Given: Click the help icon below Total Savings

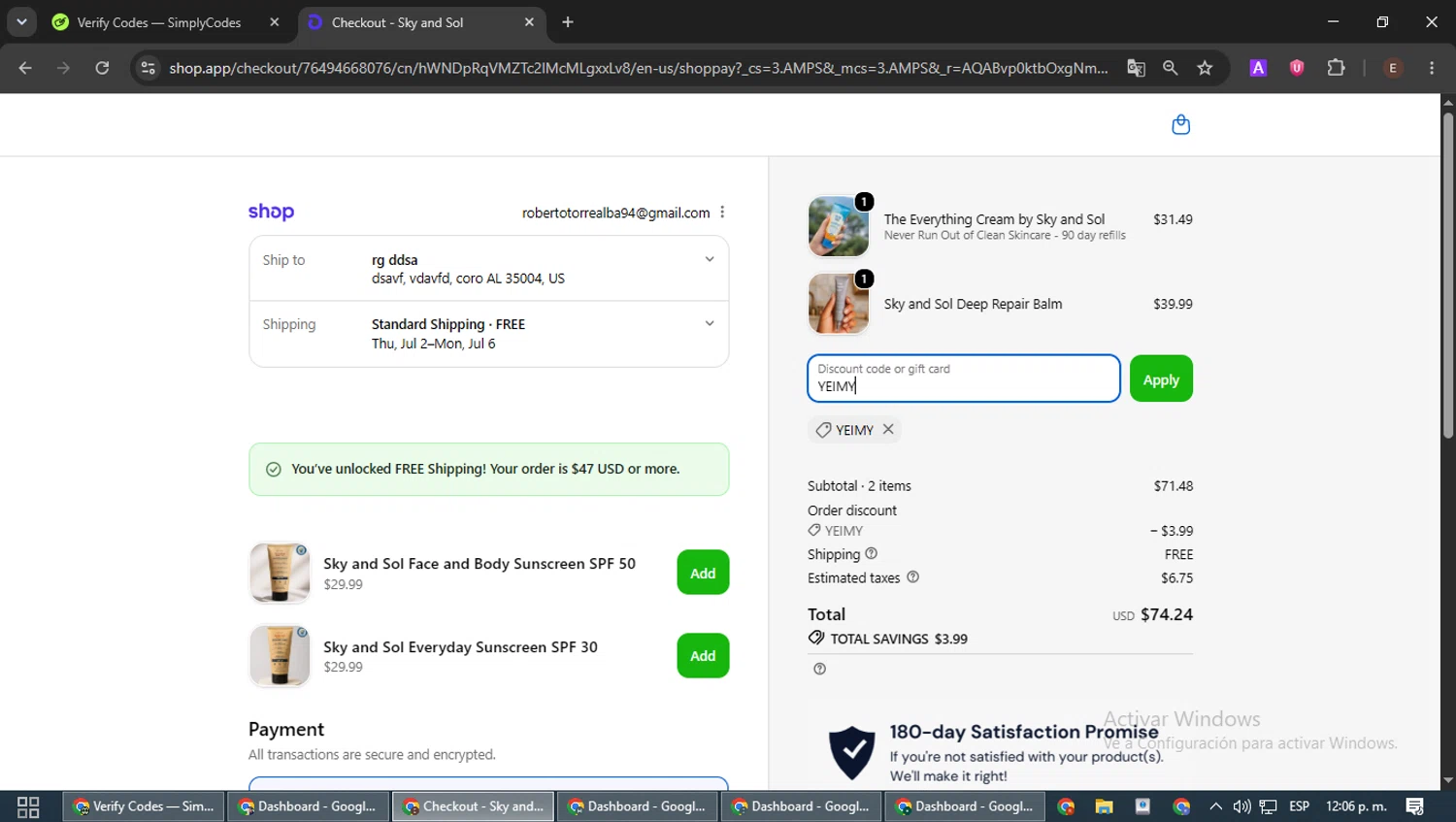Looking at the screenshot, I should [820, 669].
